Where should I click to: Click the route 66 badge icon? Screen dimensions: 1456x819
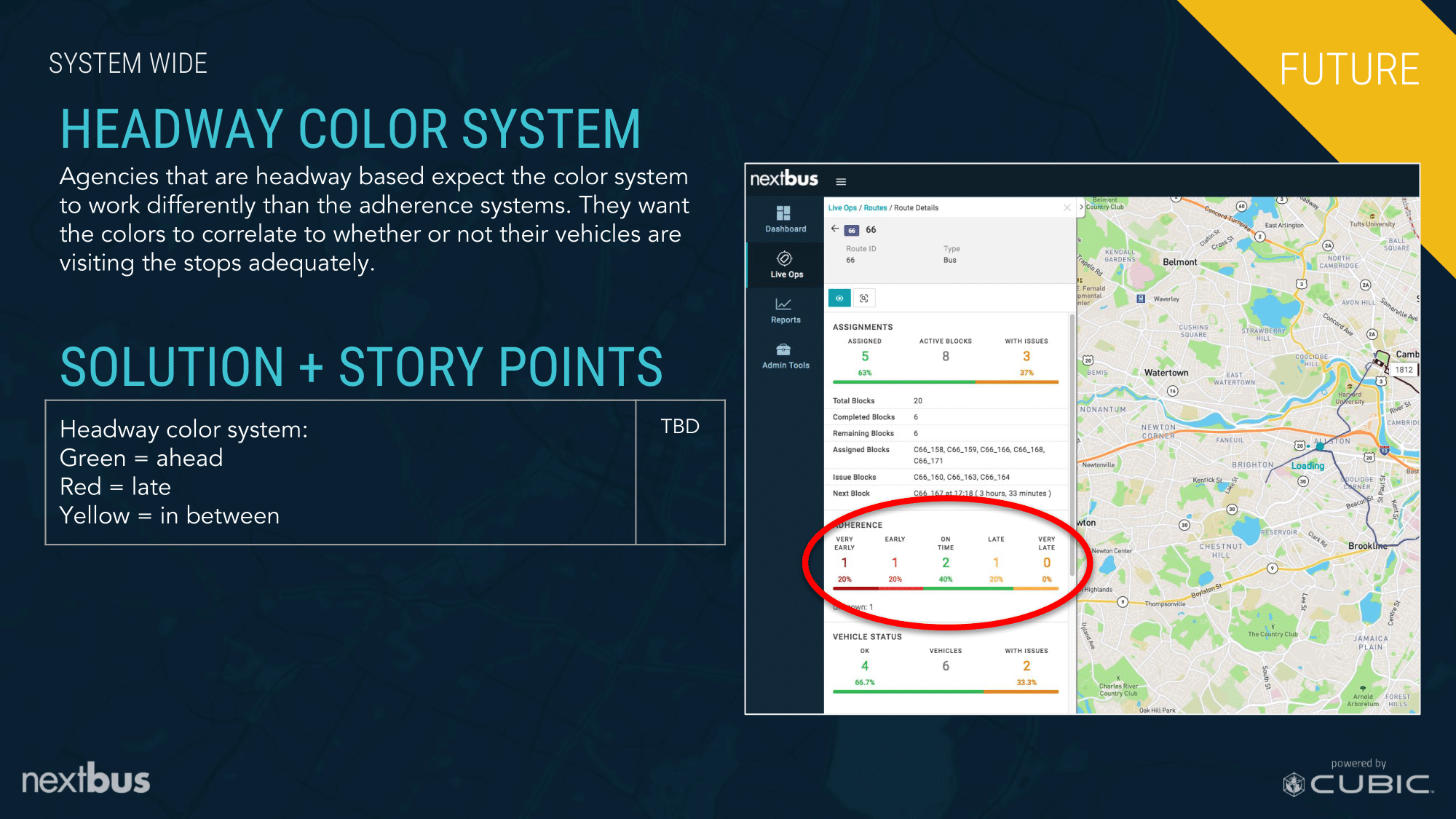pyautogui.click(x=851, y=230)
